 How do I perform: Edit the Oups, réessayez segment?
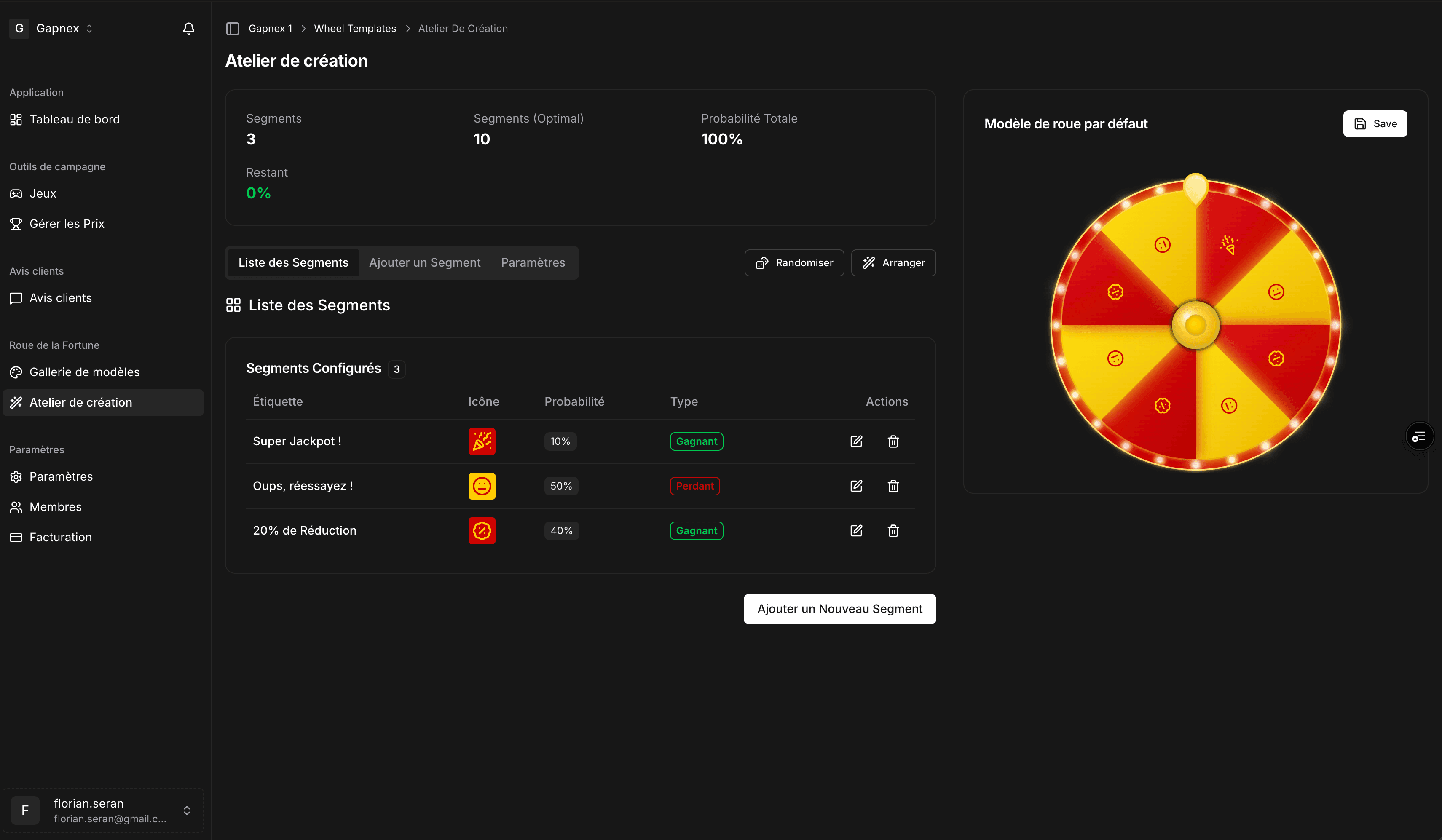click(856, 486)
